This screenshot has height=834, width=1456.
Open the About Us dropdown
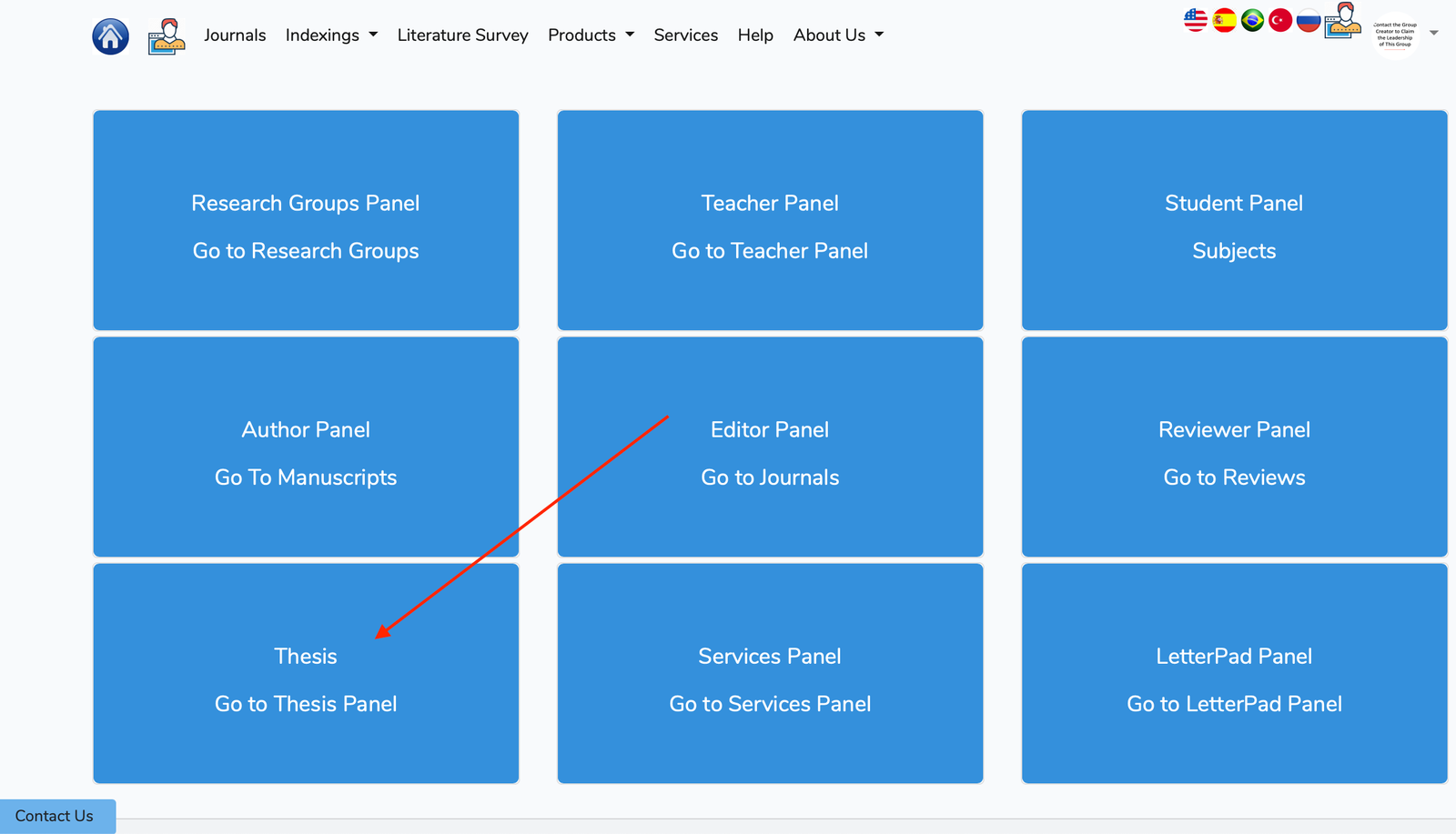[838, 35]
